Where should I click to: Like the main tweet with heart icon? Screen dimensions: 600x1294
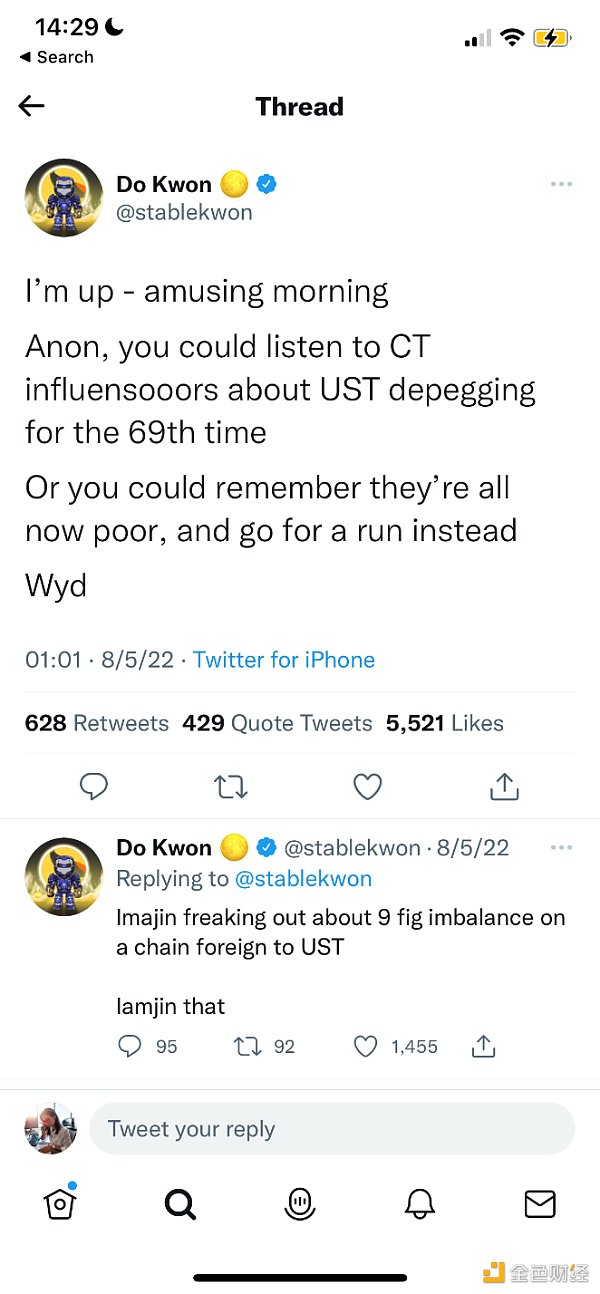[368, 787]
